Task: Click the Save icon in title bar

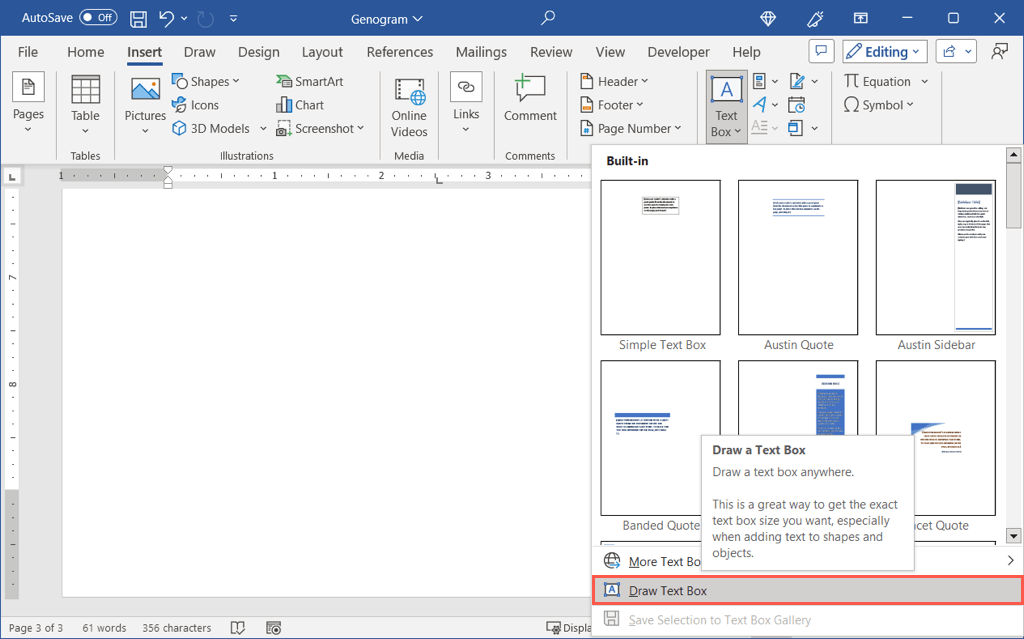Action: point(139,18)
